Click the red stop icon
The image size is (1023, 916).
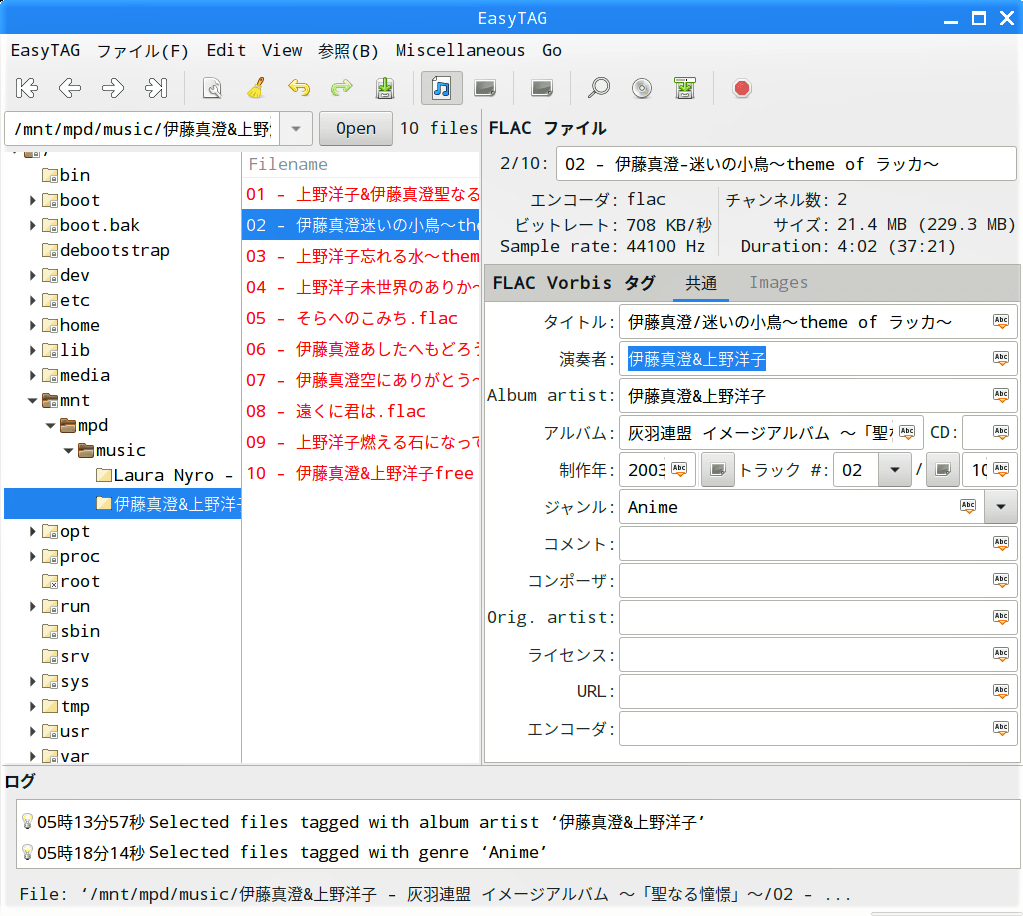[x=742, y=88]
